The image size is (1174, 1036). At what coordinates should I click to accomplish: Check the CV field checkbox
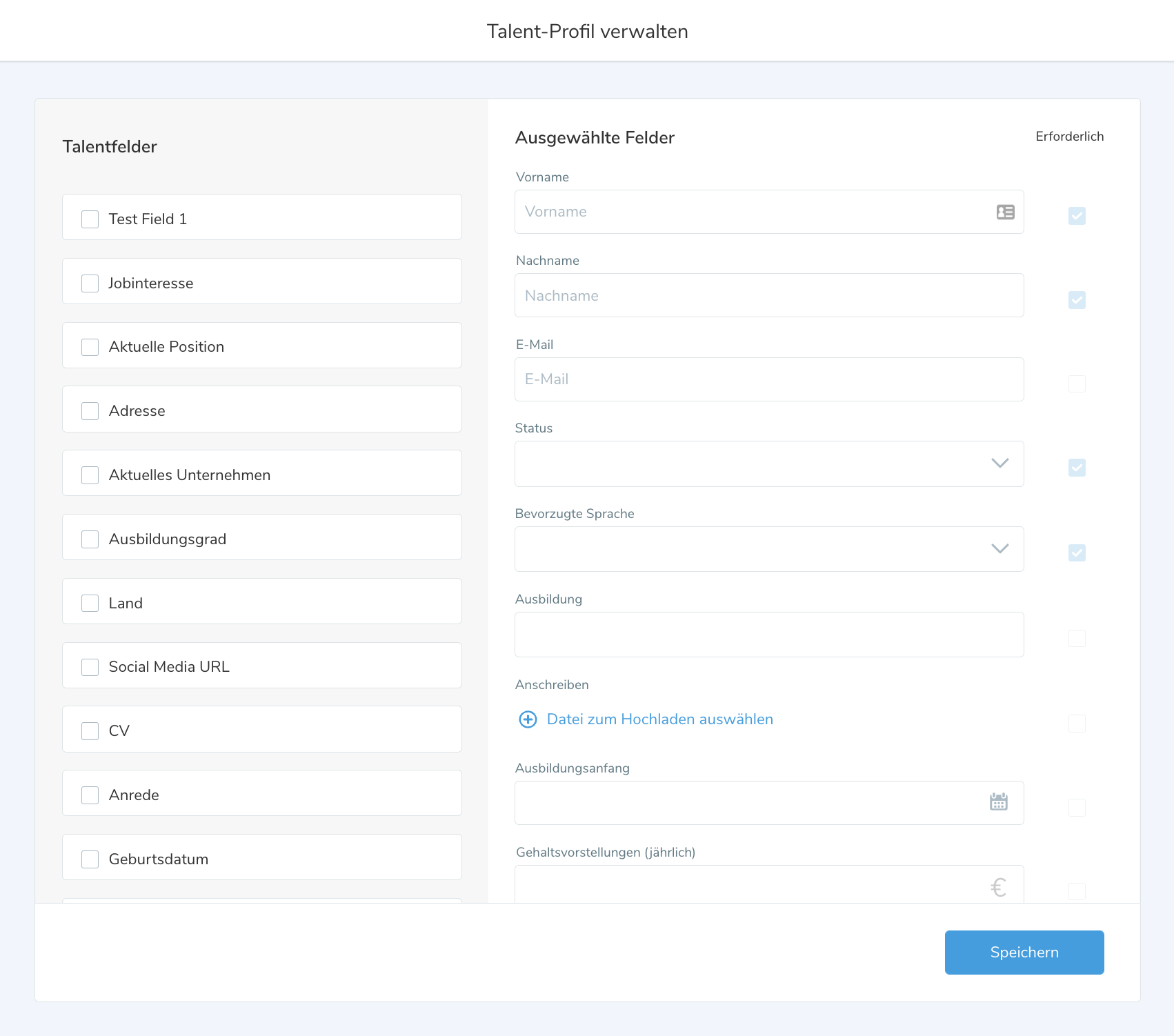coord(90,731)
